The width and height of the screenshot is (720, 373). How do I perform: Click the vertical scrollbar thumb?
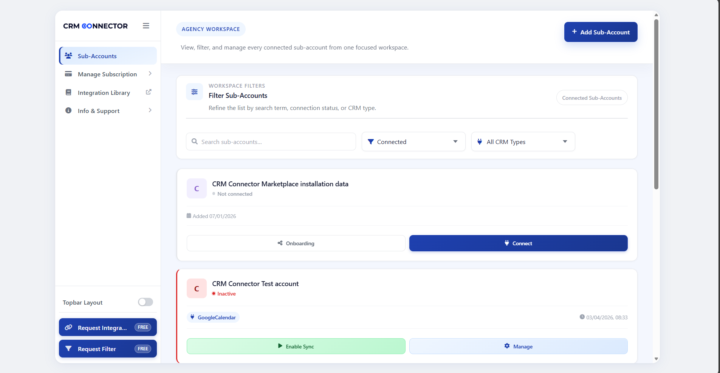point(656,104)
